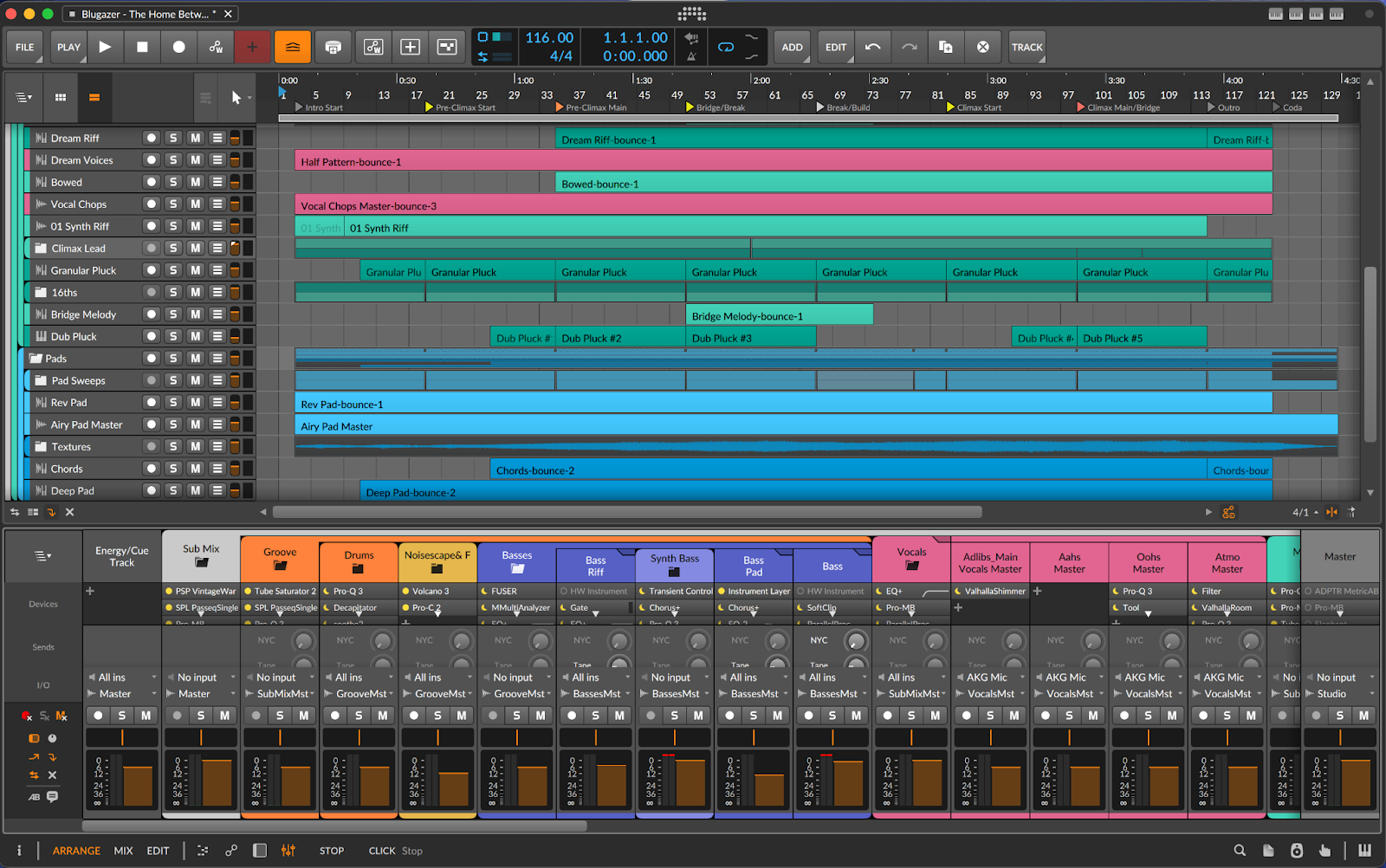Show the on-screen keyboard piano icon
The image size is (1386, 868).
[x=1364, y=851]
